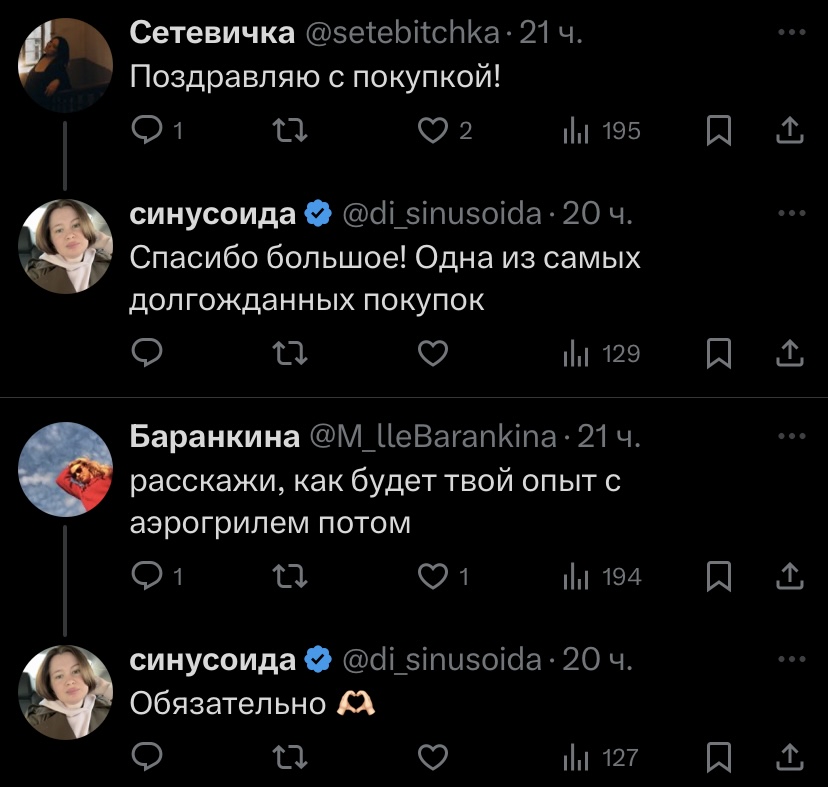Viewport: 828px width, 787px height.
Task: Open more options on the 'Обязательно' reply
Action: point(791,660)
